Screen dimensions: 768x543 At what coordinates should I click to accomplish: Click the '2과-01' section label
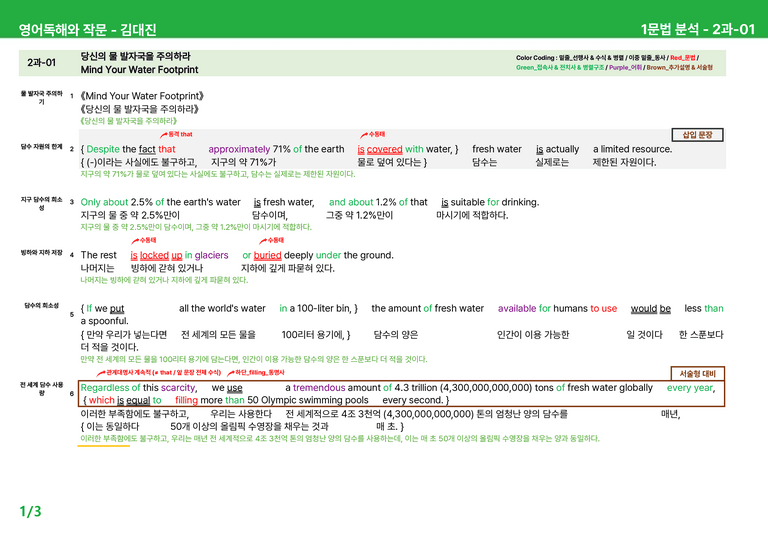click(42, 63)
